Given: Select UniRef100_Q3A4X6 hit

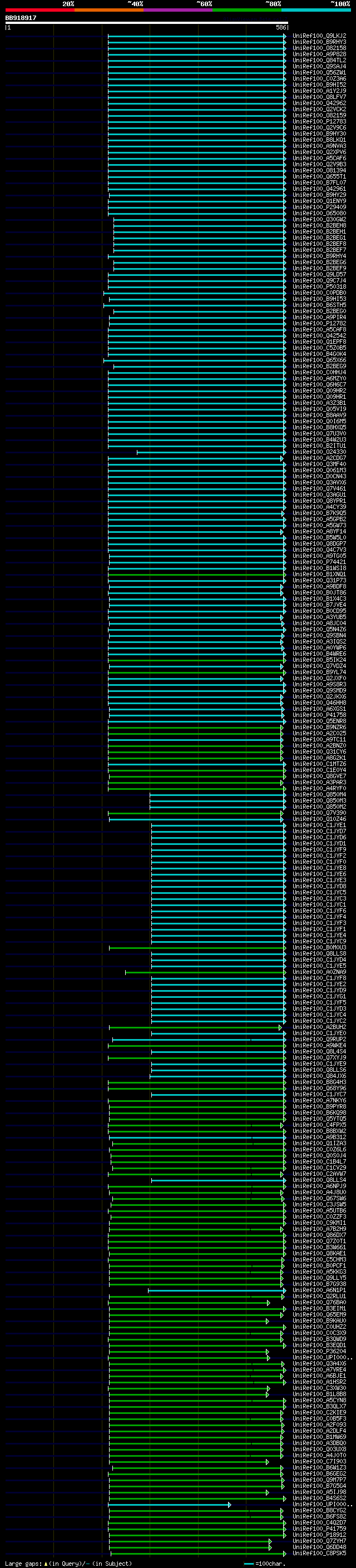Looking at the screenshot, I should click(319, 1363).
